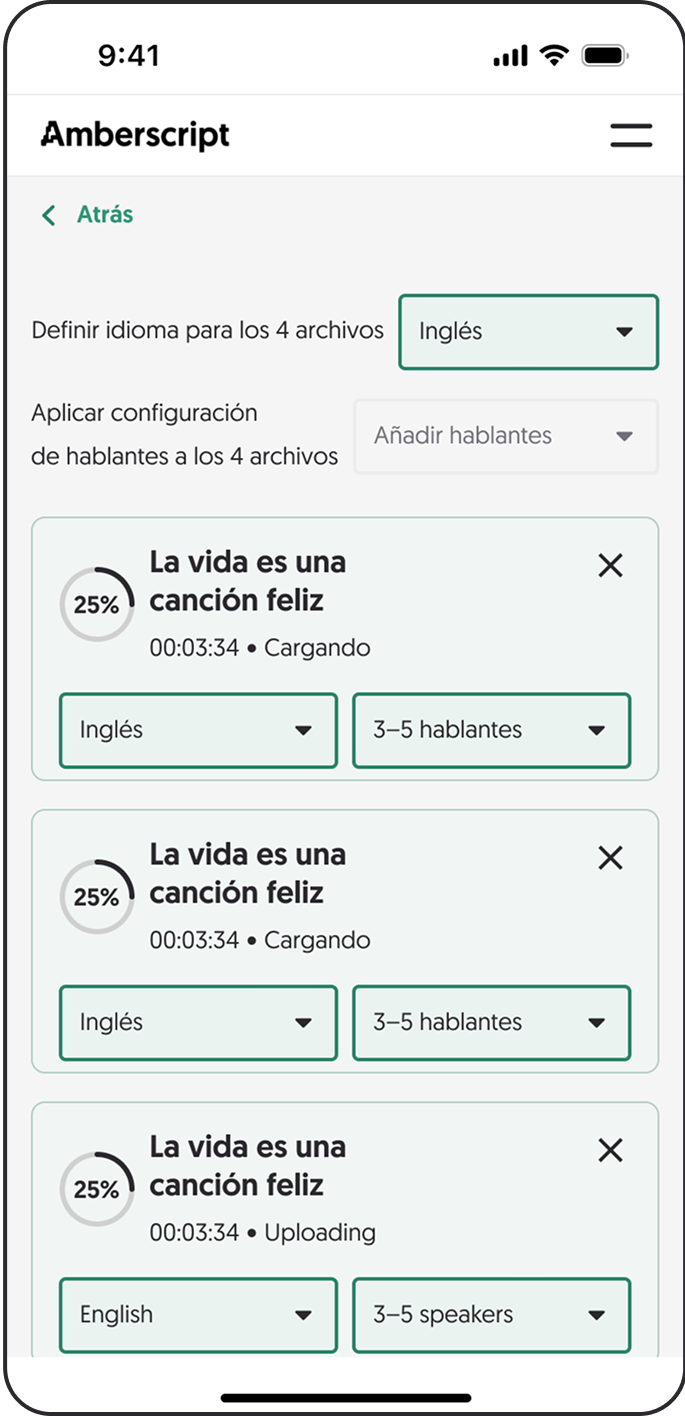Click the Amberscript logo
Screen dimensions: 685x1416
135,135
